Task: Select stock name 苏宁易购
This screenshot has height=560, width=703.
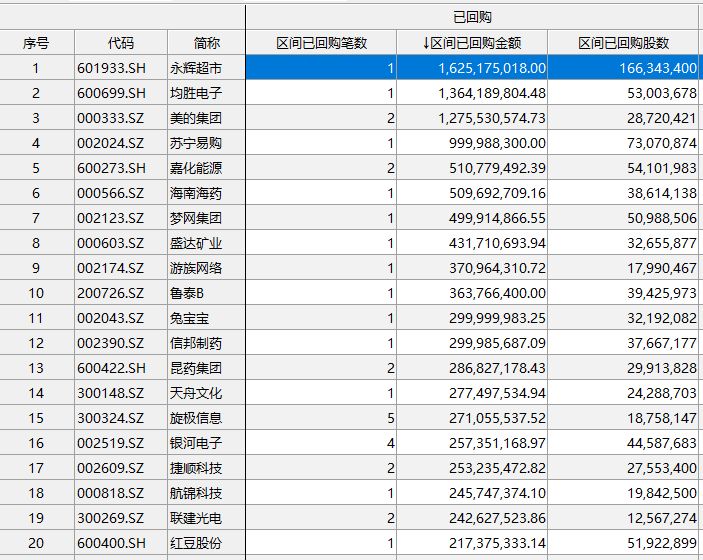Action: tap(196, 143)
